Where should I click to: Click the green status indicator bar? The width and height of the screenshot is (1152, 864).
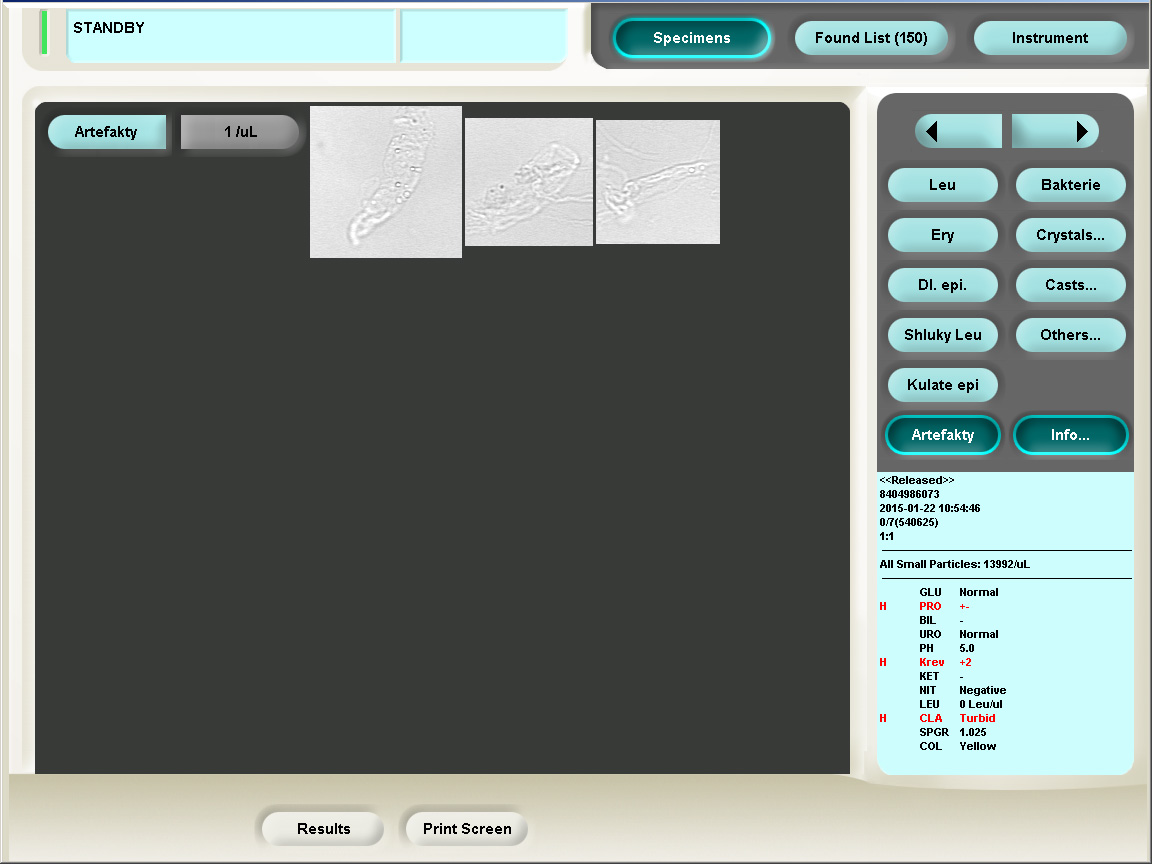click(x=44, y=32)
